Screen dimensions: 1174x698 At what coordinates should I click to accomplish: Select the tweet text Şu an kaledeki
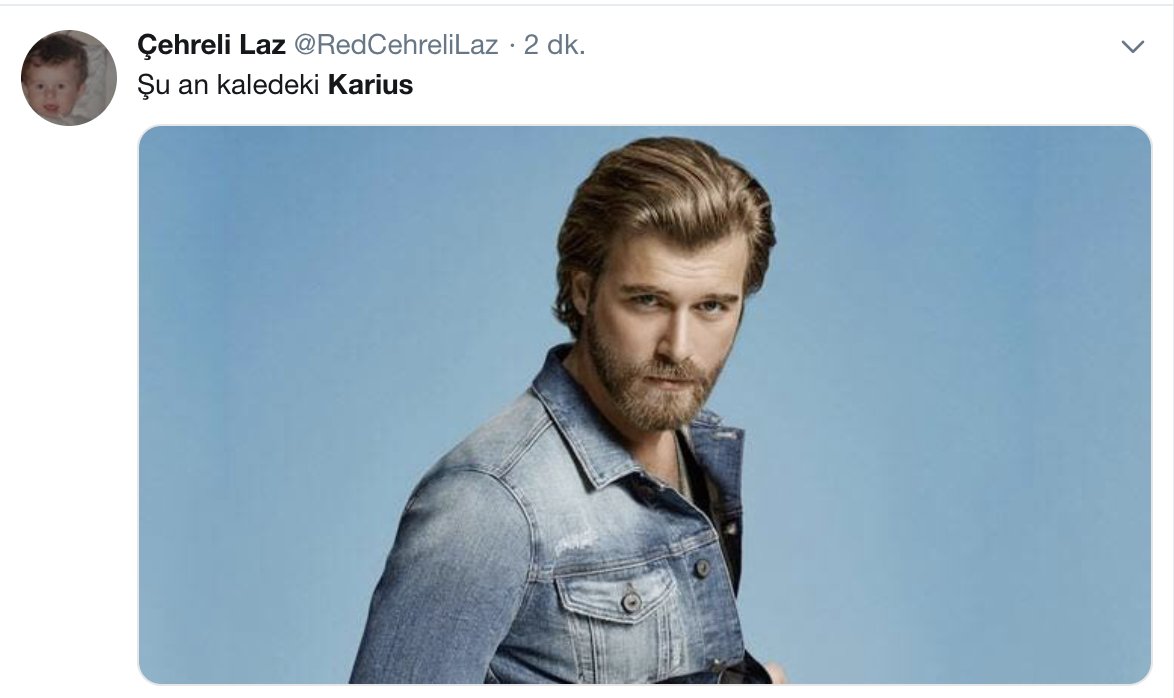coord(228,85)
